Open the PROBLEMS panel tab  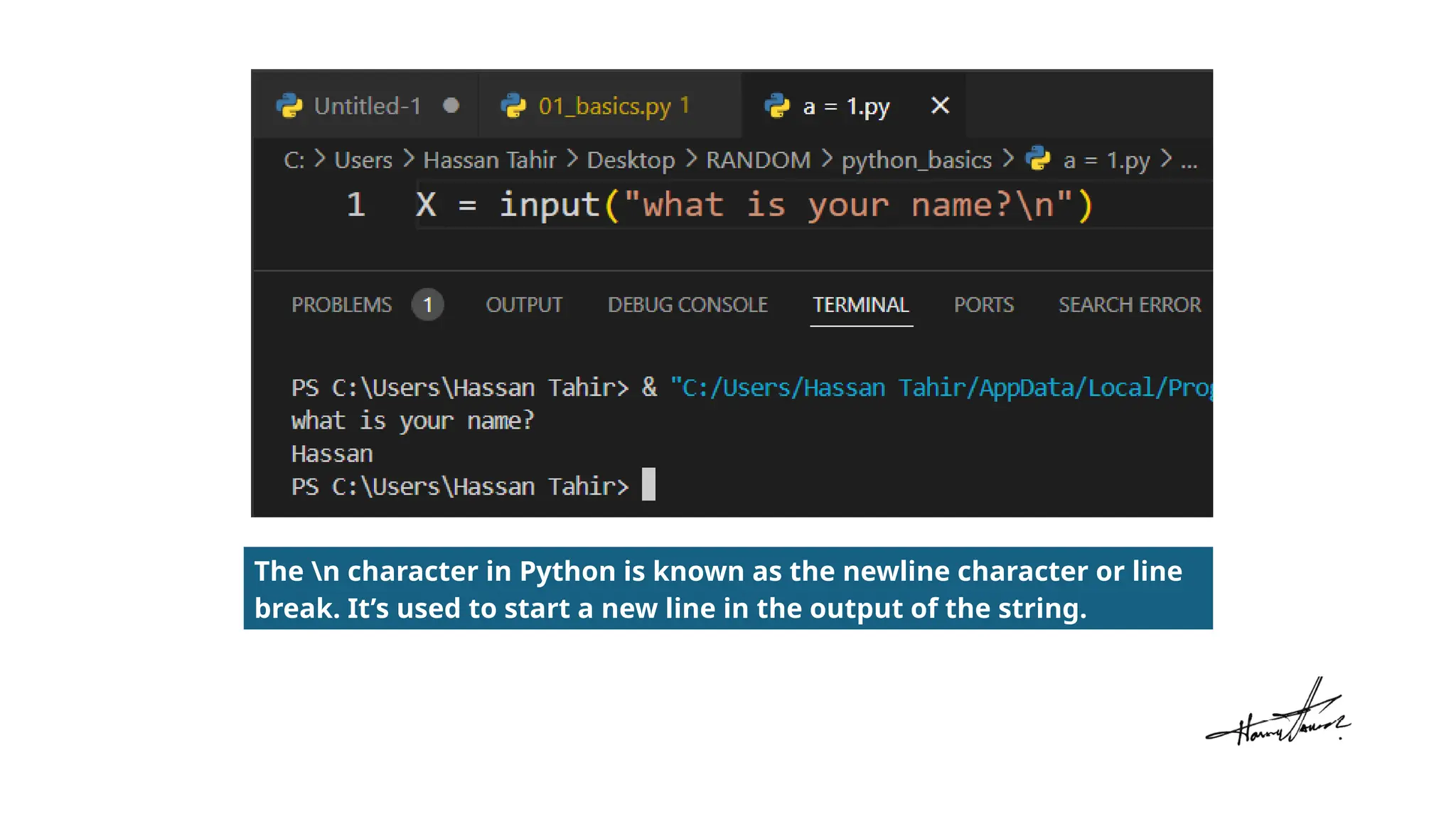coord(341,305)
